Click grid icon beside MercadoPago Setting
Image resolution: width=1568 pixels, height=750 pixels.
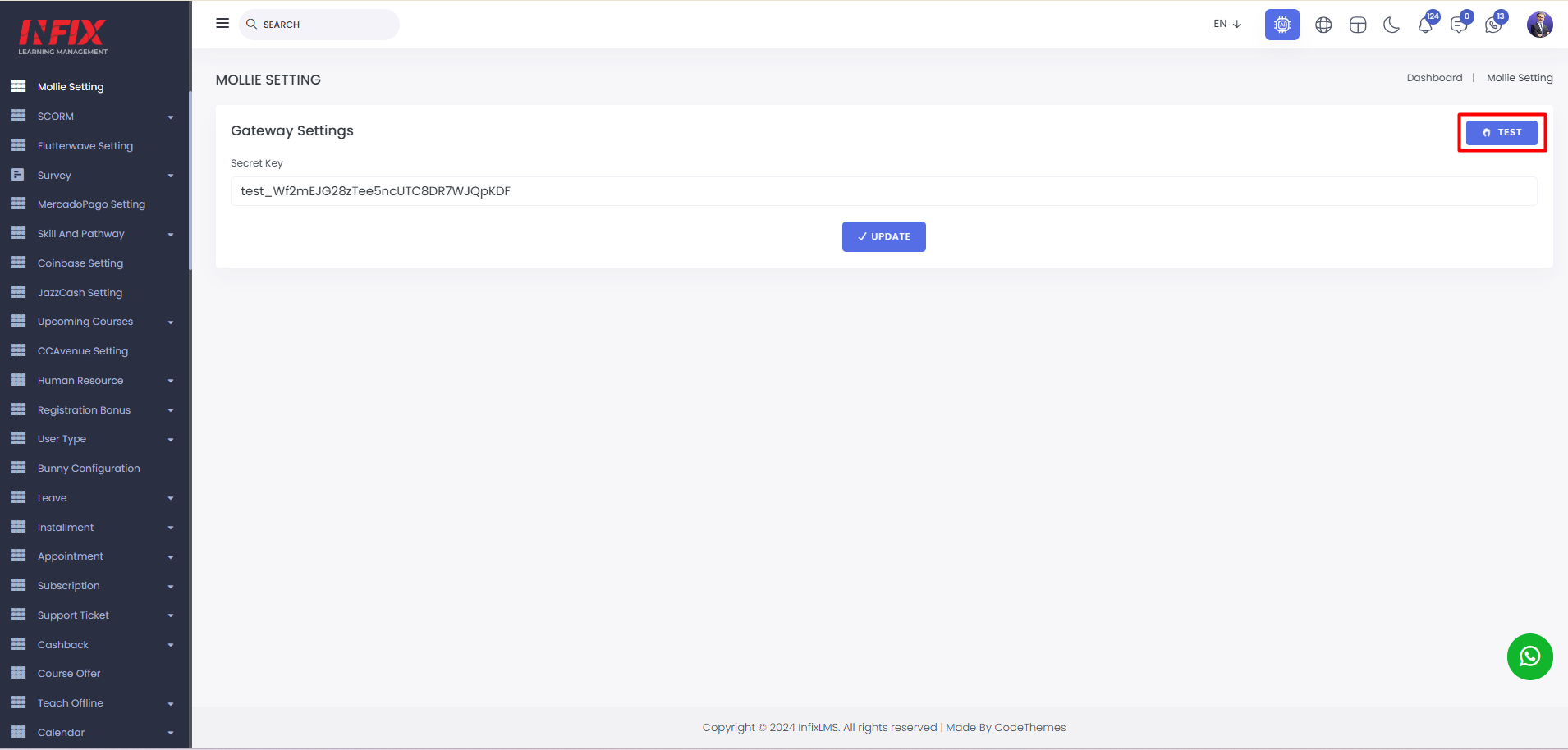19,204
